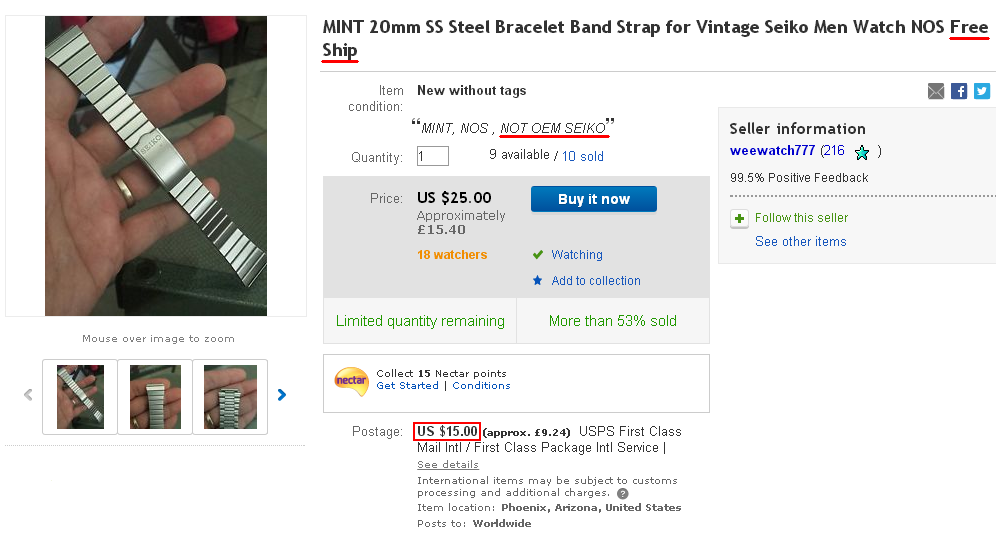Share listing via Twitter icon
The height and width of the screenshot is (541, 996).
click(982, 91)
